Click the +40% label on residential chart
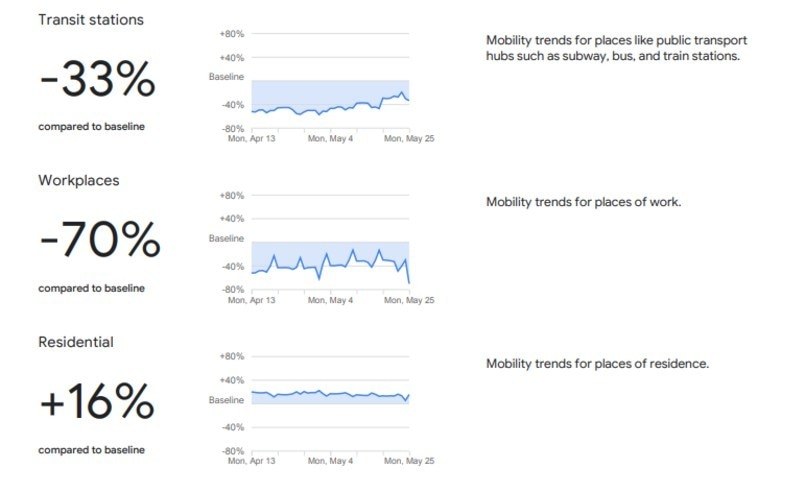Image resolution: width=800 pixels, height=480 pixels. (x=232, y=380)
